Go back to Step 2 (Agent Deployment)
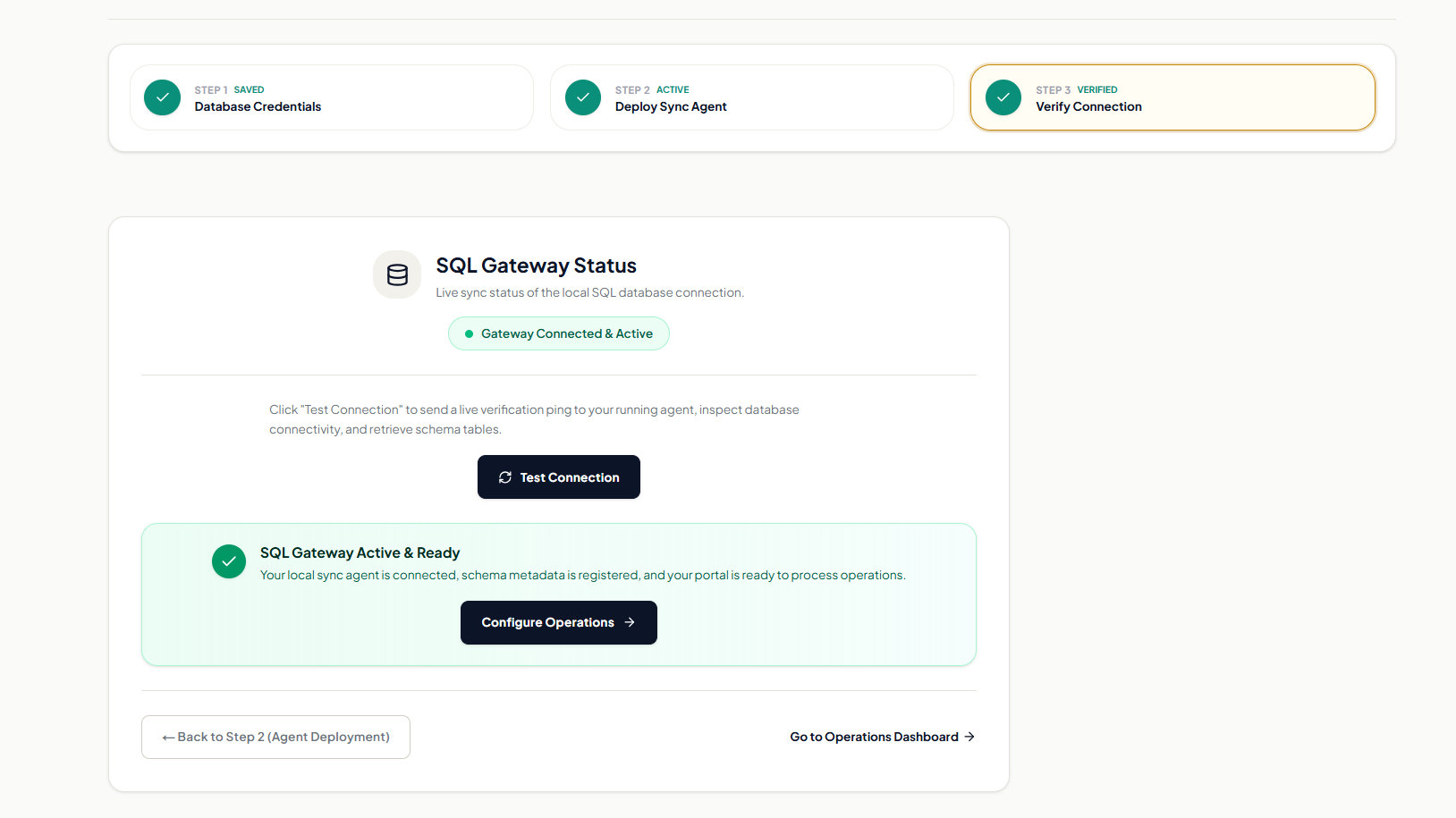The width and height of the screenshot is (1456, 818). coord(275,737)
